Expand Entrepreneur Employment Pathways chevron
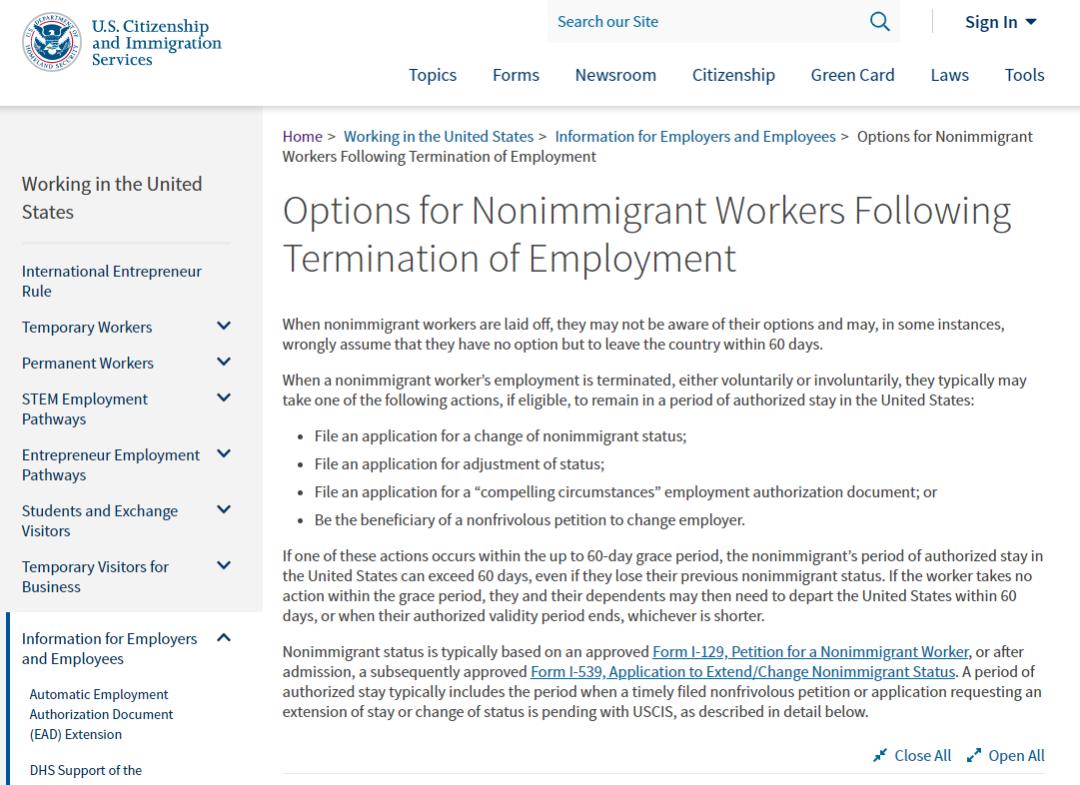Image resolution: width=1080 pixels, height=785 pixels. [x=224, y=454]
